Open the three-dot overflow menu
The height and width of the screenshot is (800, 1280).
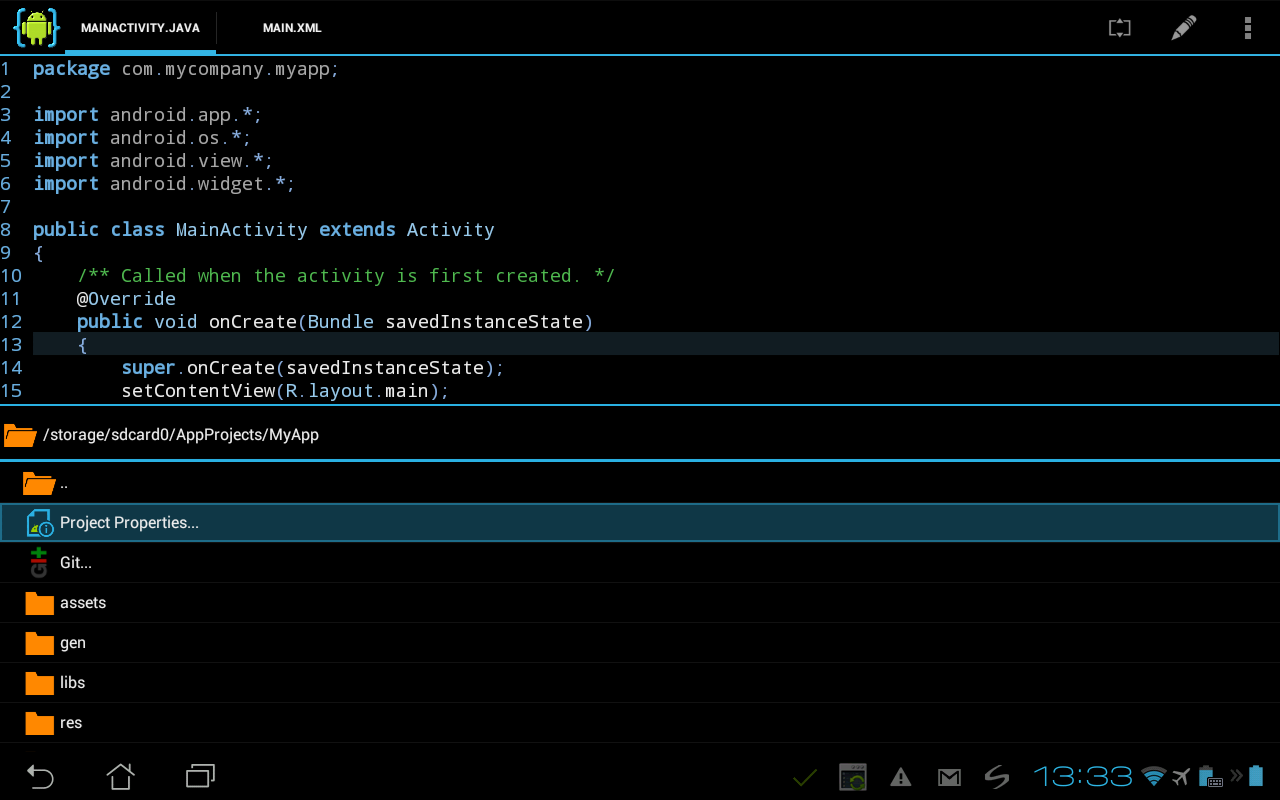(x=1247, y=28)
